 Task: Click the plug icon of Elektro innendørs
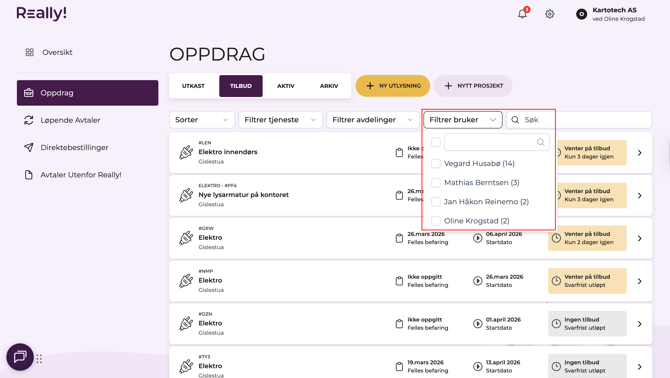[186, 152]
